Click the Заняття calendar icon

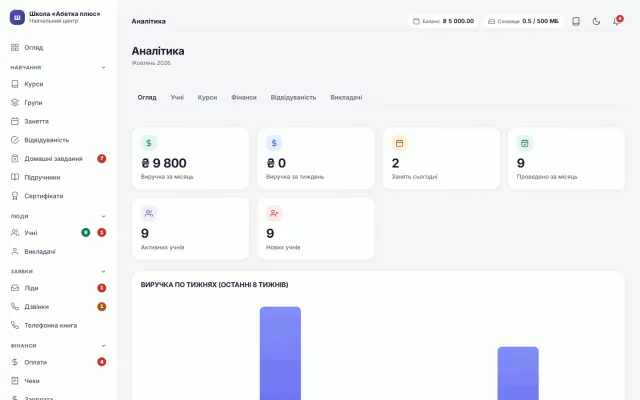coord(15,121)
